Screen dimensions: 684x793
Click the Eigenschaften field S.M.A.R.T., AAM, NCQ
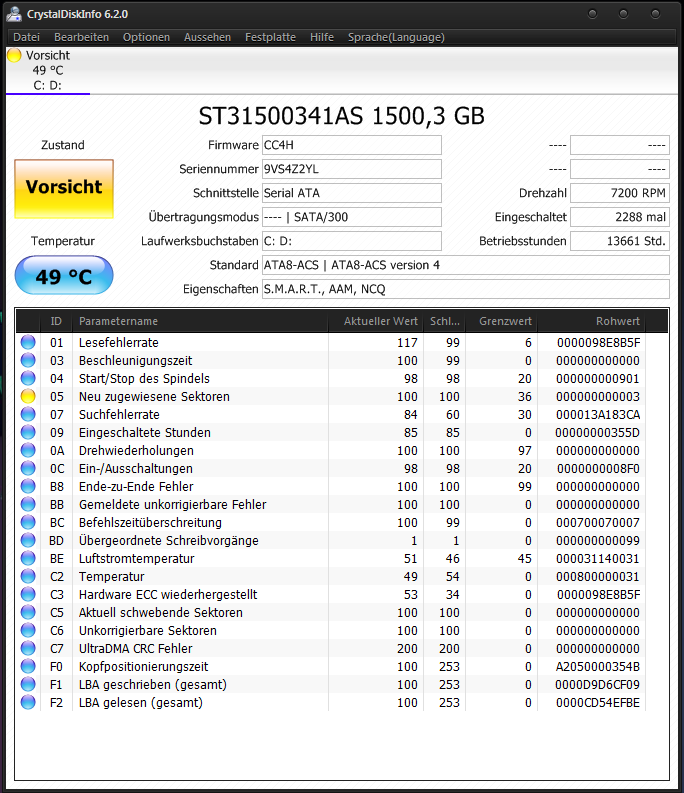click(x=466, y=289)
